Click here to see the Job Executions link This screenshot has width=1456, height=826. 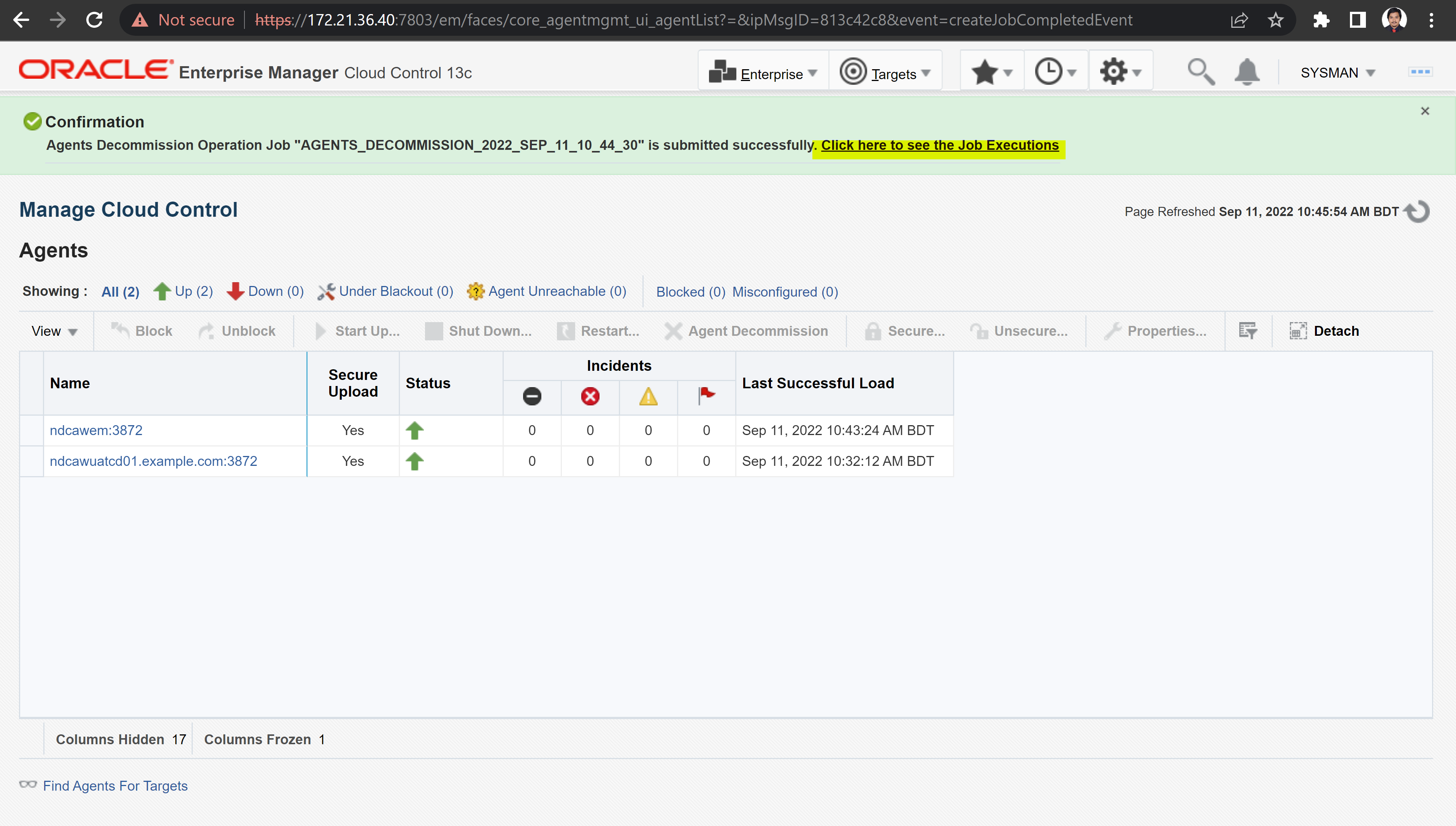tap(940, 145)
